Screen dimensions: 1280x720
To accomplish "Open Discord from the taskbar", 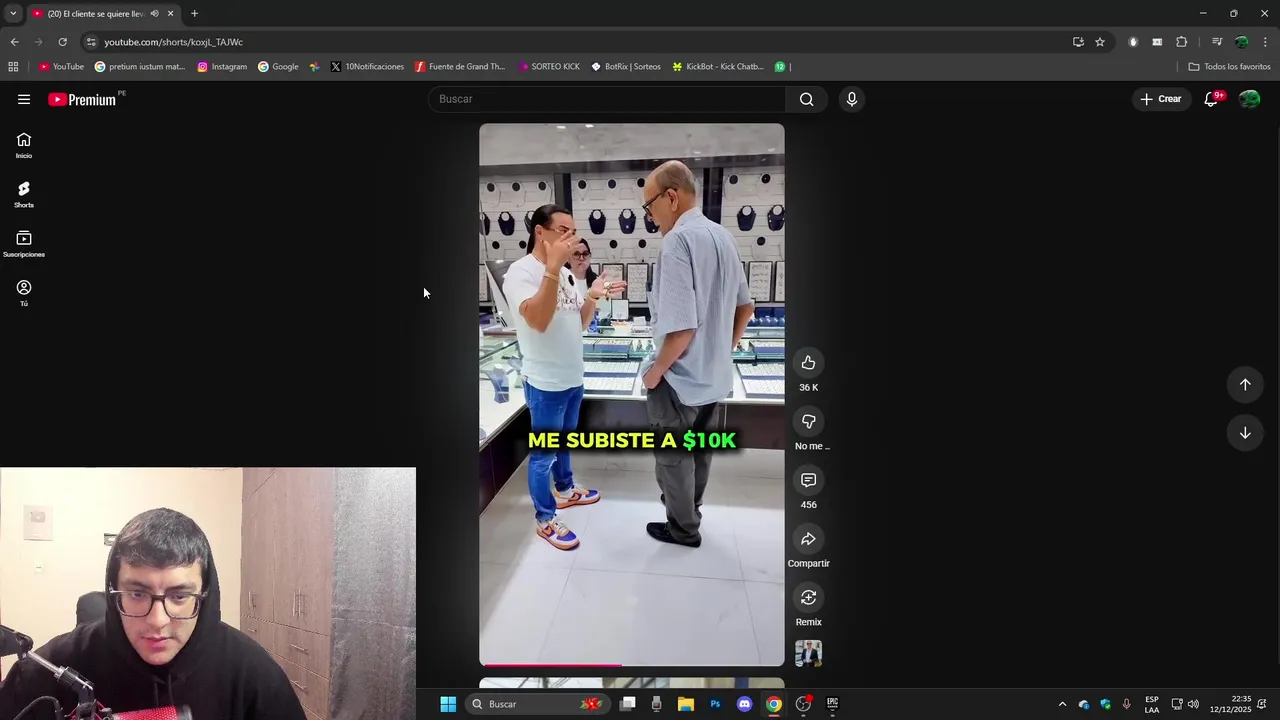I will click(x=744, y=704).
